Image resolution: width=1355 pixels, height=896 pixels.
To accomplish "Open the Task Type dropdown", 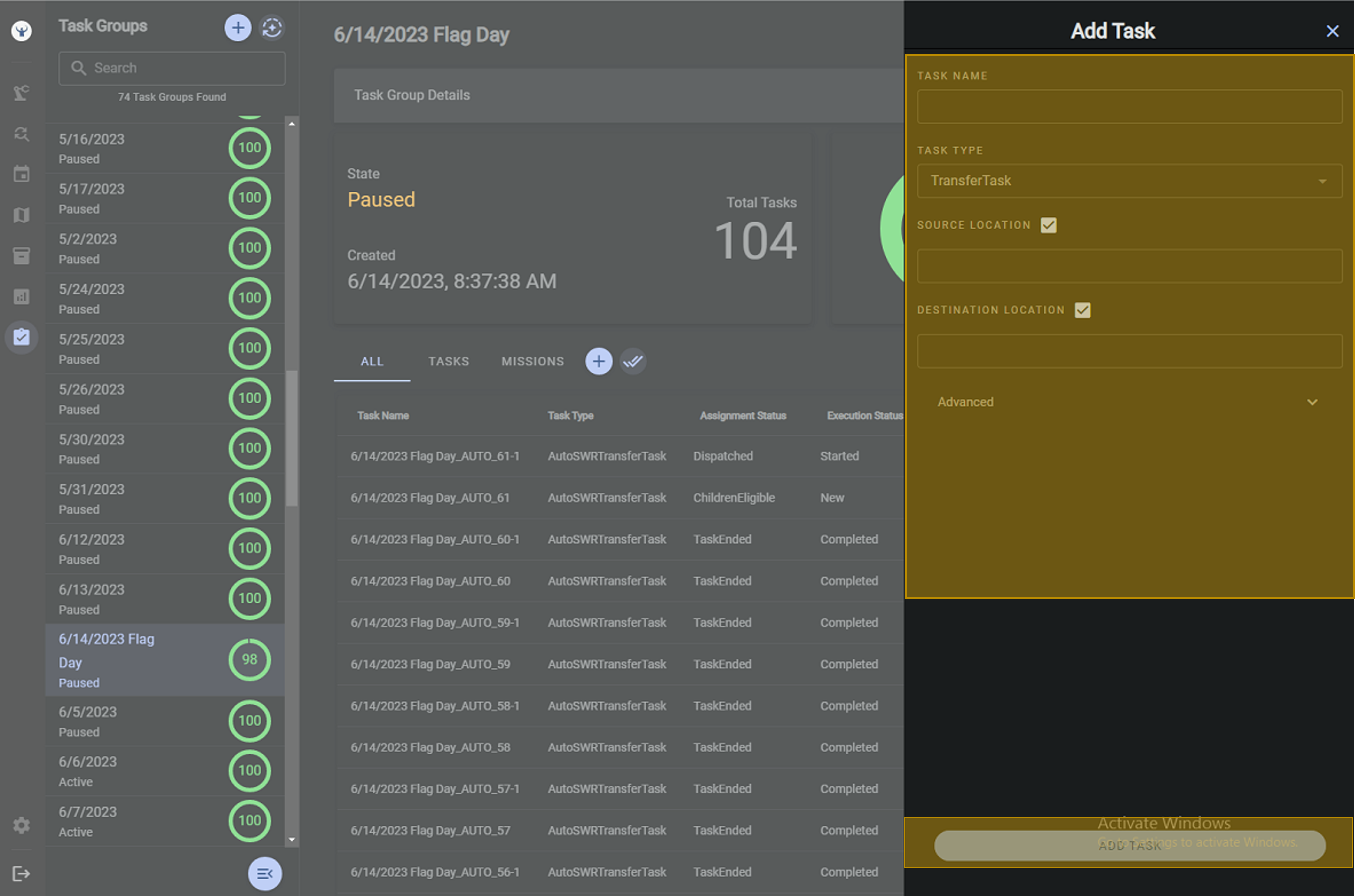I will click(1129, 181).
